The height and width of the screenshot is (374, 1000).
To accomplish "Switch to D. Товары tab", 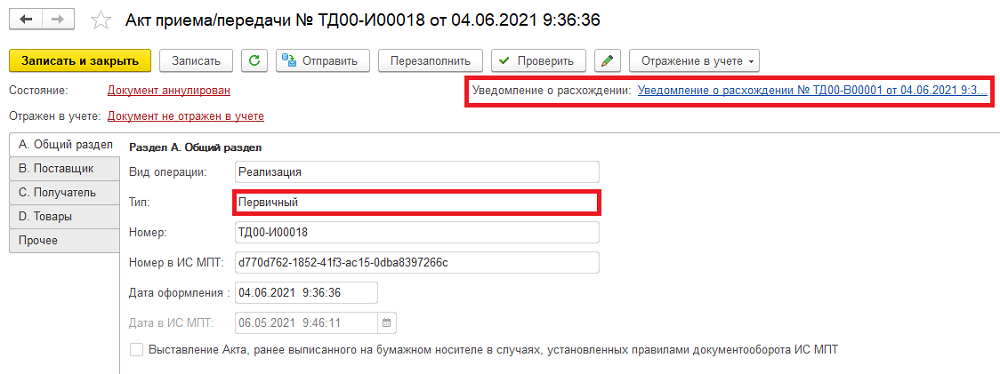I will [x=64, y=216].
